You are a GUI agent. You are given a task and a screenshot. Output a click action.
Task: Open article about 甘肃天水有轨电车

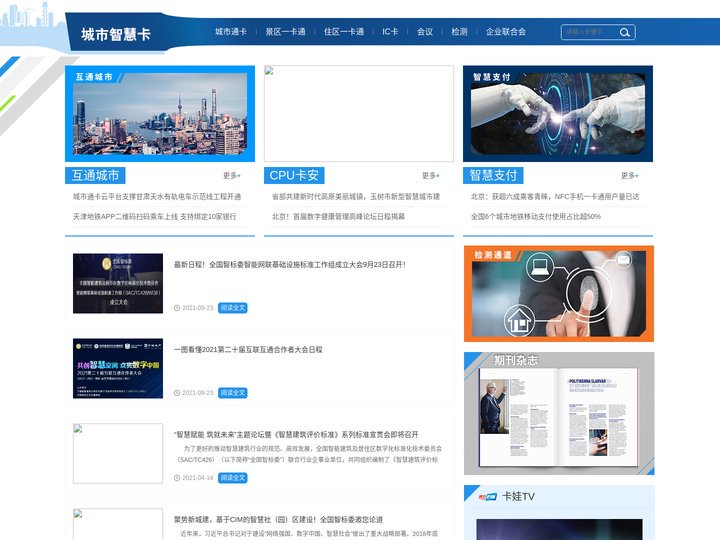click(157, 197)
